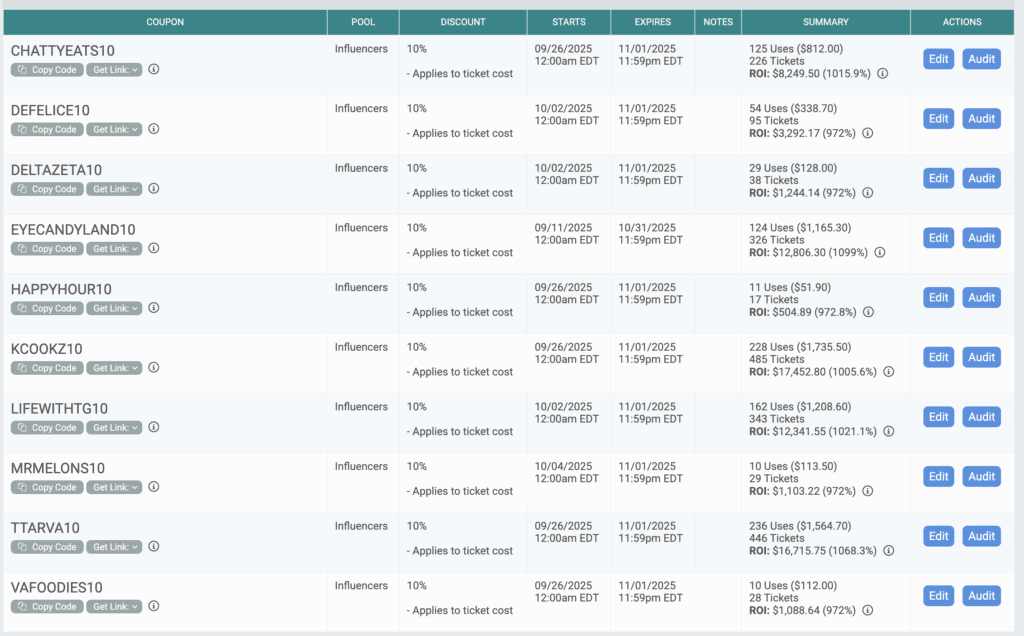This screenshot has width=1024, height=636.
Task: Copy code for VAFOODIES10 coupon
Action: pyautogui.click(x=47, y=607)
